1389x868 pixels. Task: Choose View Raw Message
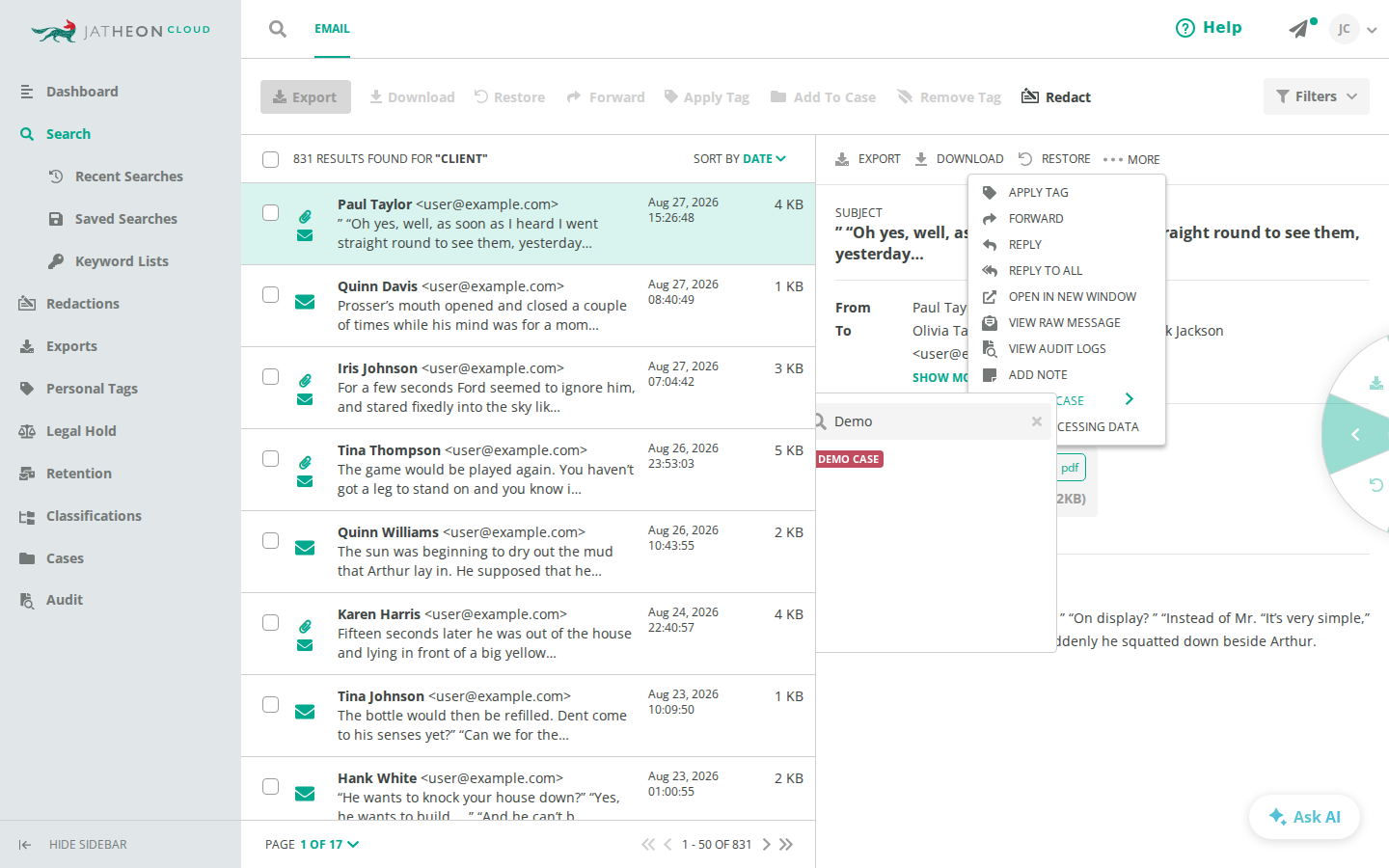(x=1064, y=323)
